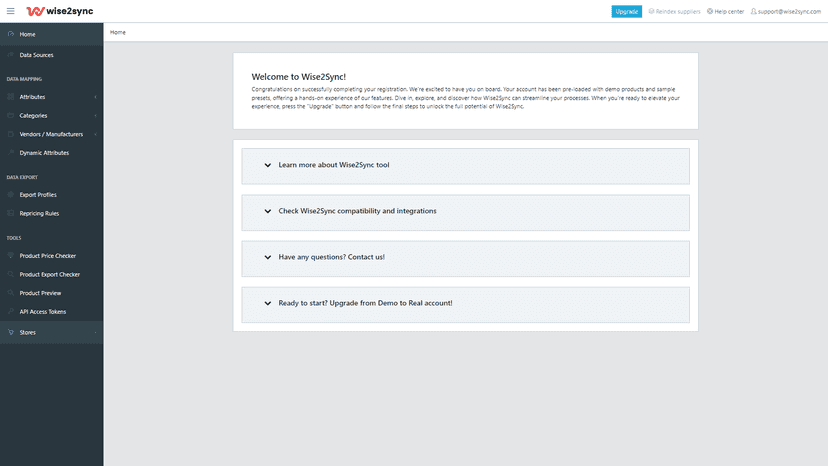Expand the Attributes sidebar submenu arrow
This screenshot has width=828, height=466.
click(x=96, y=97)
